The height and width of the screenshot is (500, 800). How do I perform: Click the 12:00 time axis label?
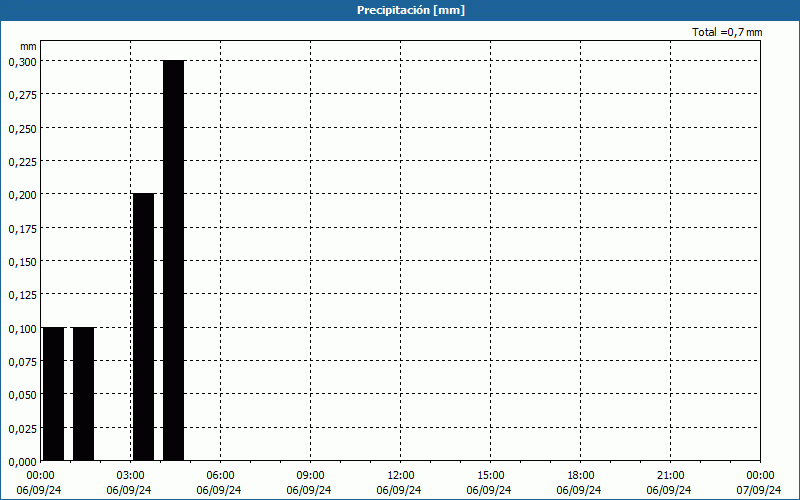tap(401, 476)
